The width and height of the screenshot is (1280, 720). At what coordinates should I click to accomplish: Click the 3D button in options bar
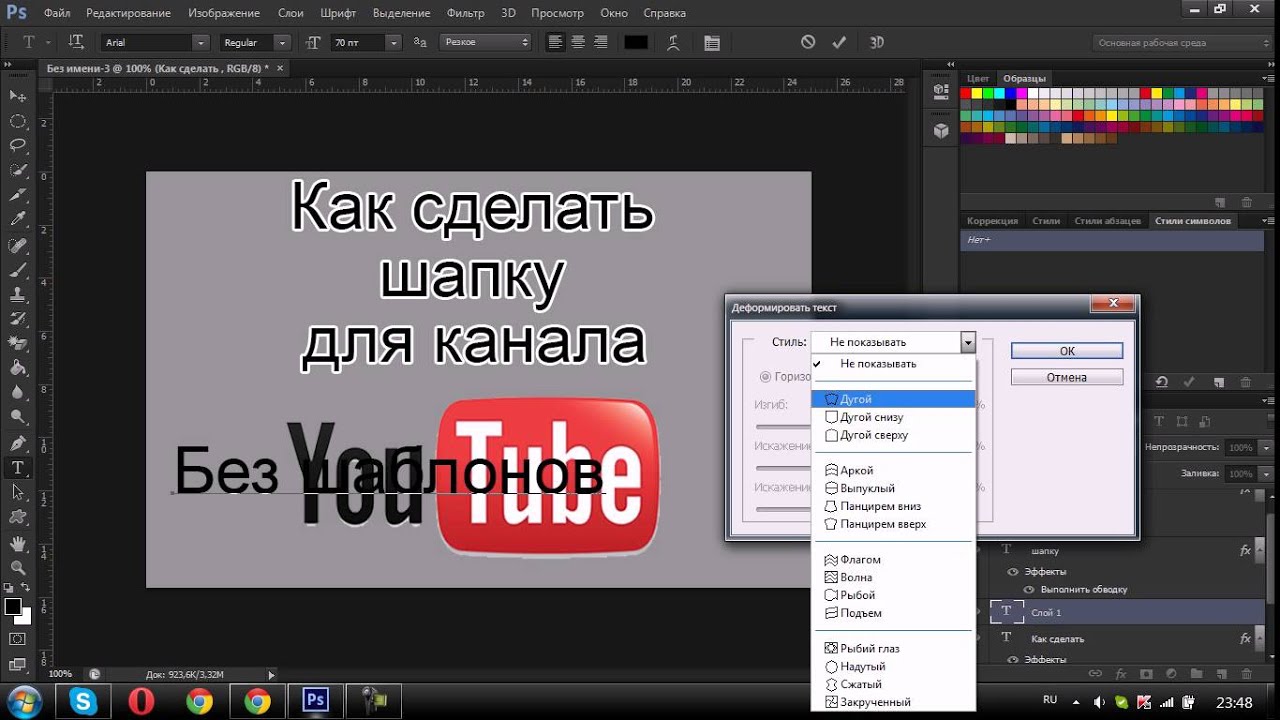[x=877, y=42]
